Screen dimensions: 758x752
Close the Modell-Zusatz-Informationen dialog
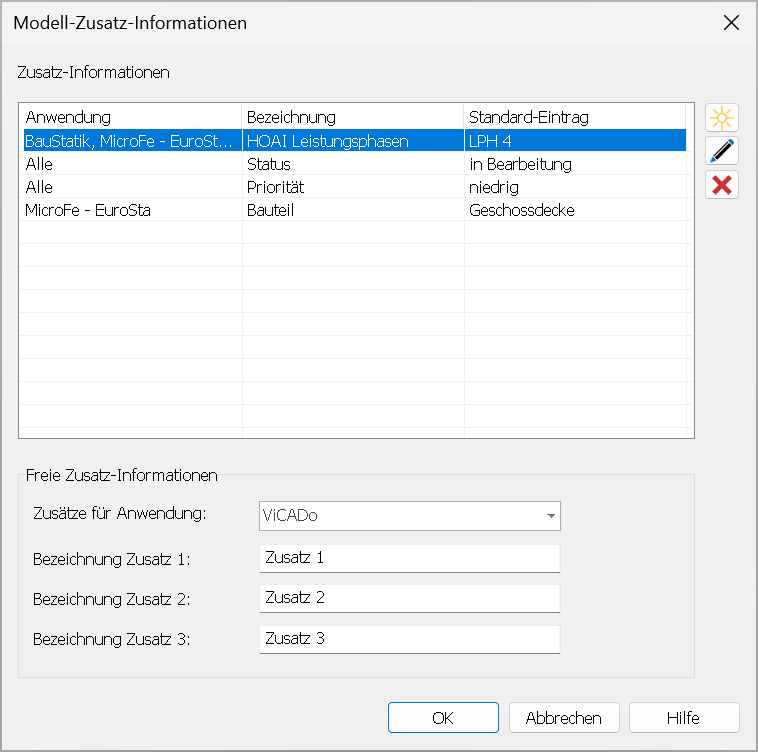[731, 22]
